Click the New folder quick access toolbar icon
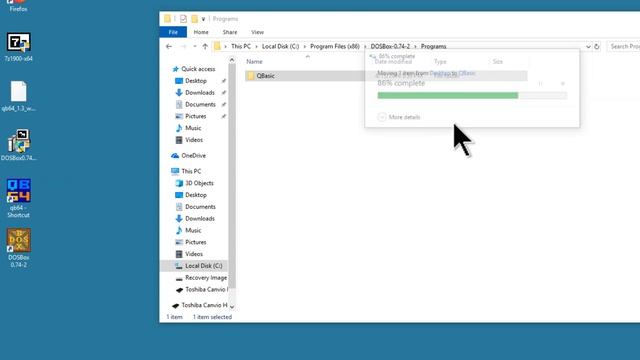 click(194, 19)
